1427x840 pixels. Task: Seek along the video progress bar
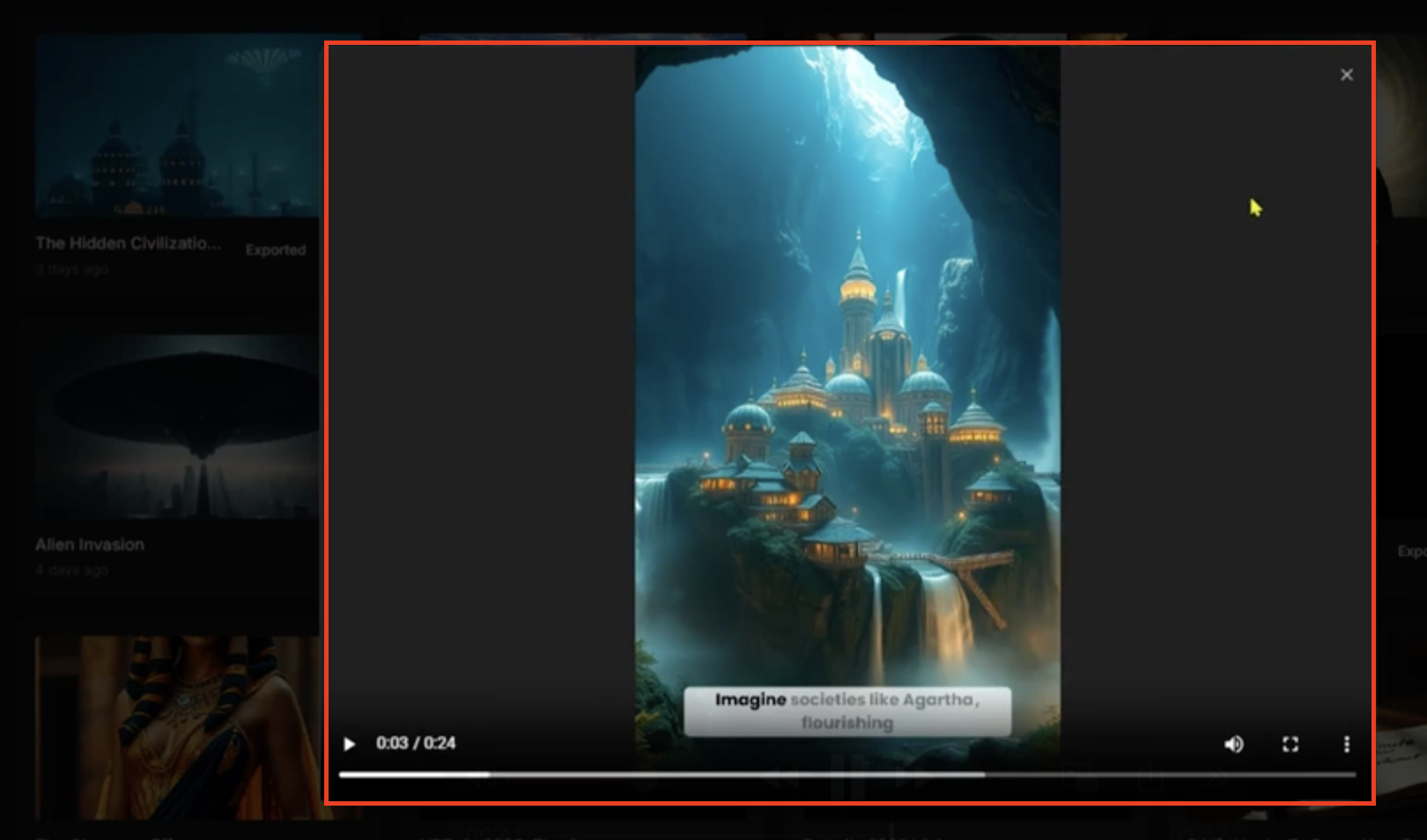847,775
